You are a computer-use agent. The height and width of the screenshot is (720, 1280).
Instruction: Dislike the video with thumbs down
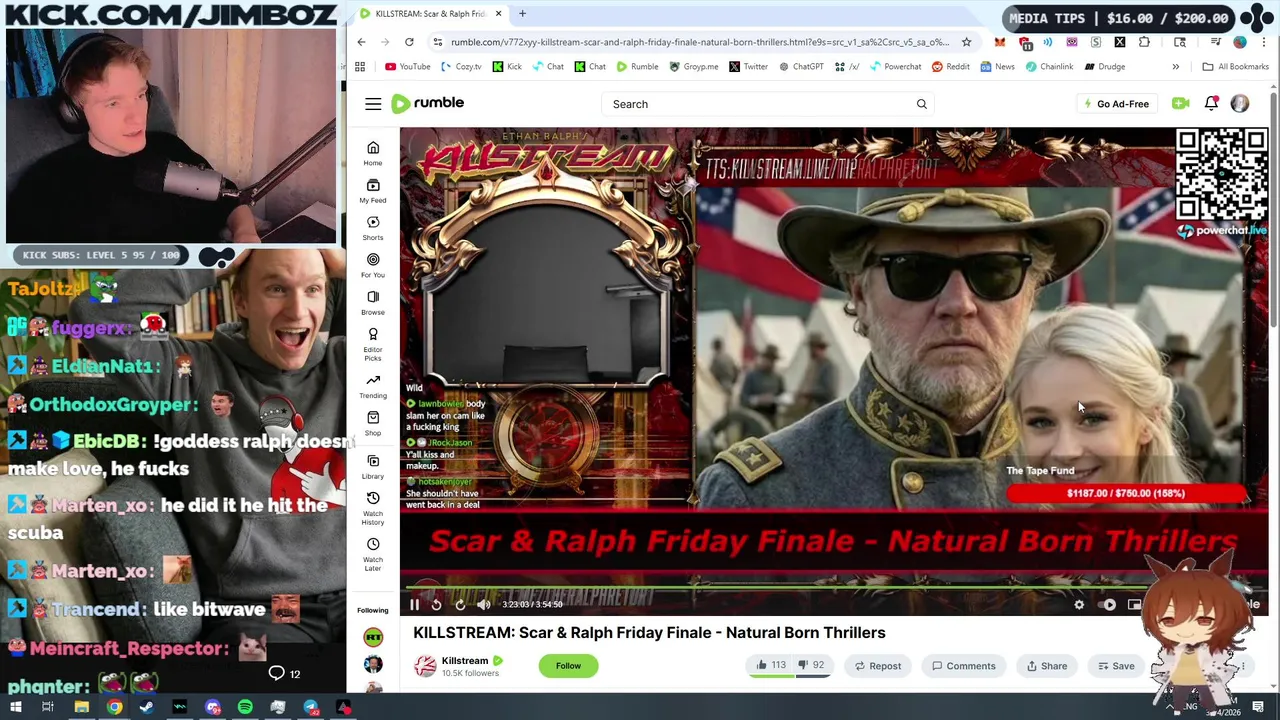click(x=810, y=665)
